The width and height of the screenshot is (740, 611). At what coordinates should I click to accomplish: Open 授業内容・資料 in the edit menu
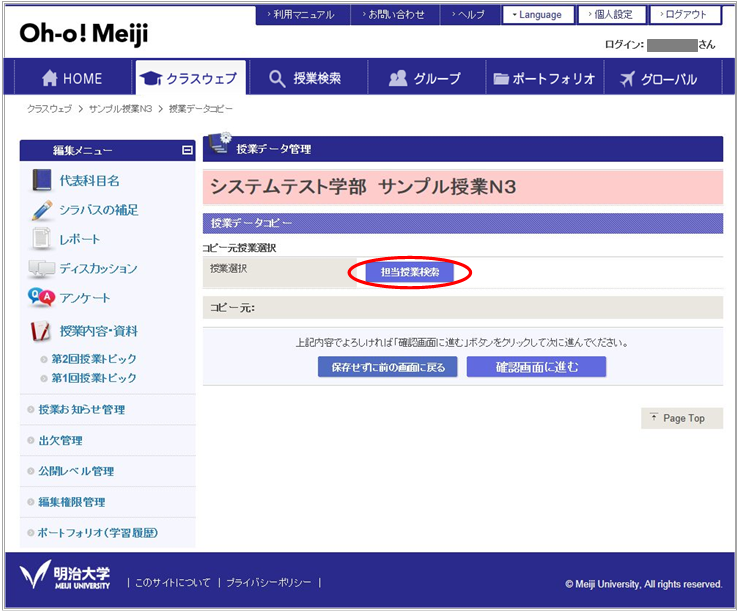pyautogui.click(x=99, y=331)
